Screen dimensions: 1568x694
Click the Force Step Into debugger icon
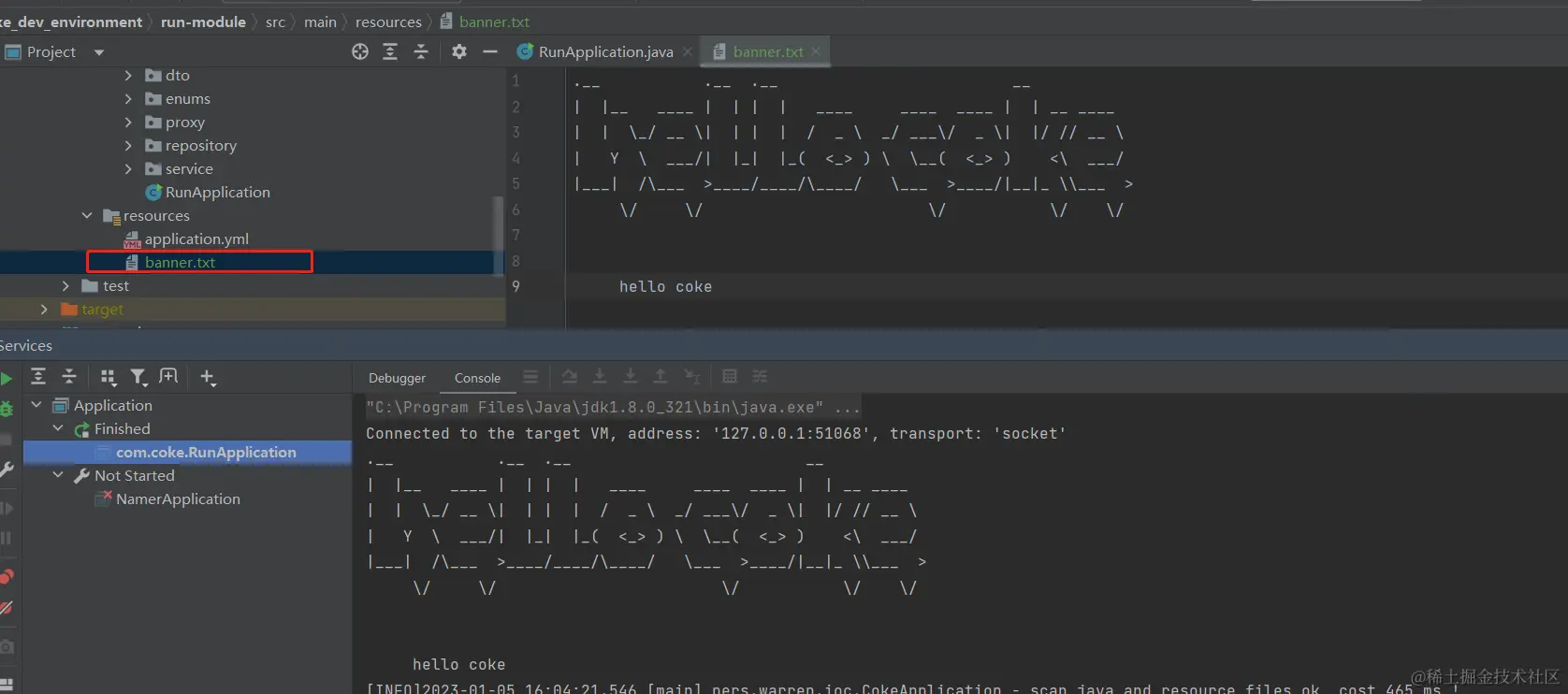click(x=631, y=376)
